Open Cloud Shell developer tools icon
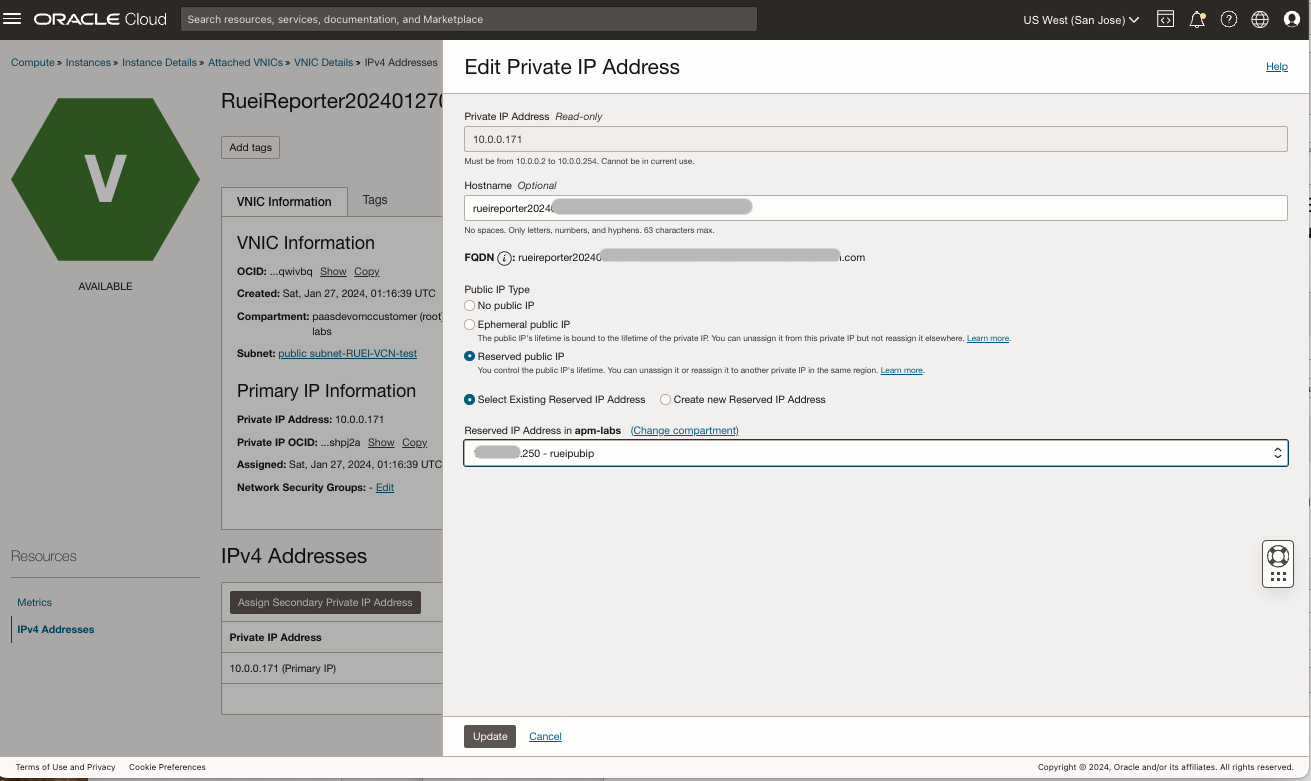The image size is (1311, 781). click(1165, 19)
